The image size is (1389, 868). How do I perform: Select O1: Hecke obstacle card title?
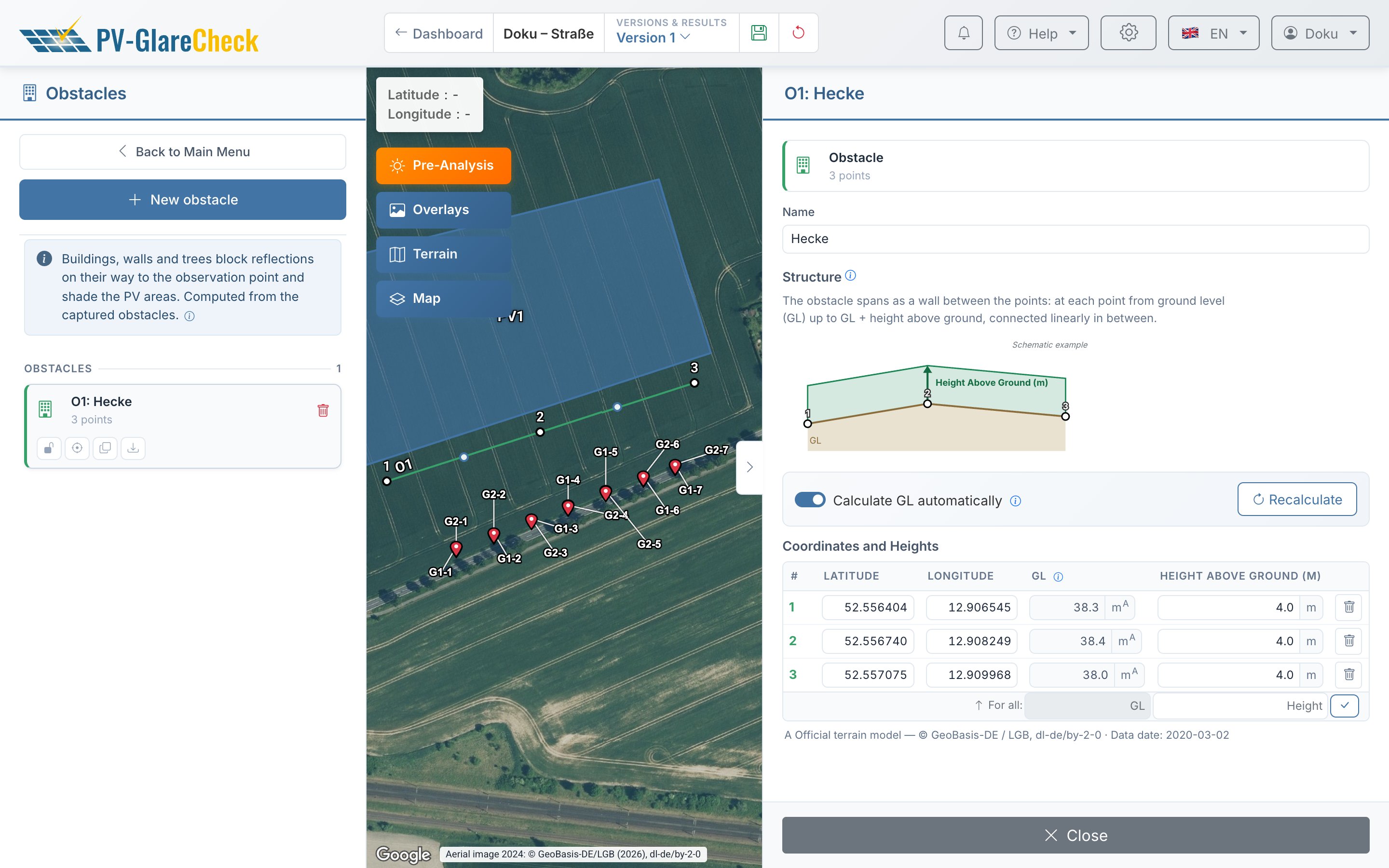[101, 402]
